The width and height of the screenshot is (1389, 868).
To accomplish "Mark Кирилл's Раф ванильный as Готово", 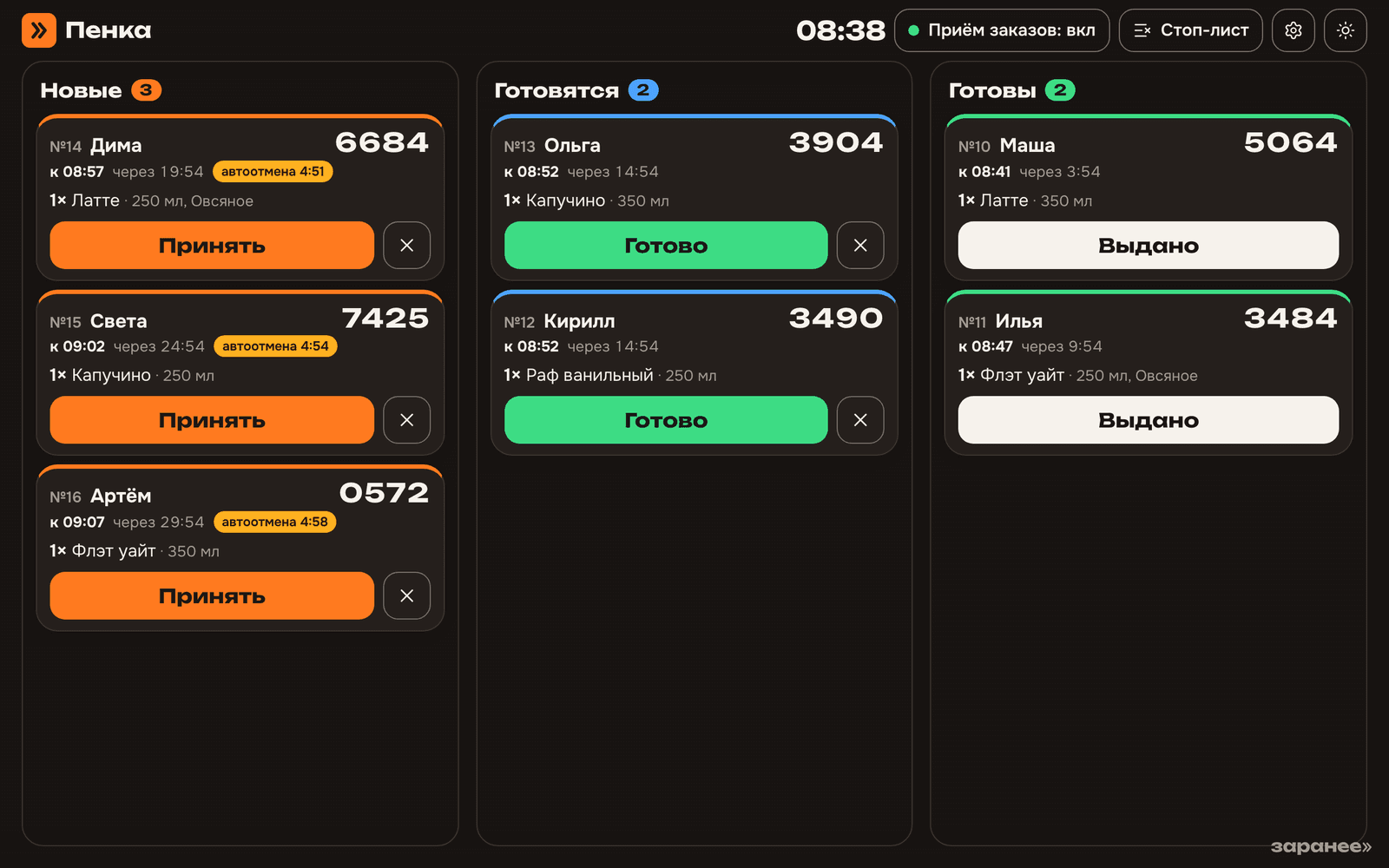I will pos(666,420).
